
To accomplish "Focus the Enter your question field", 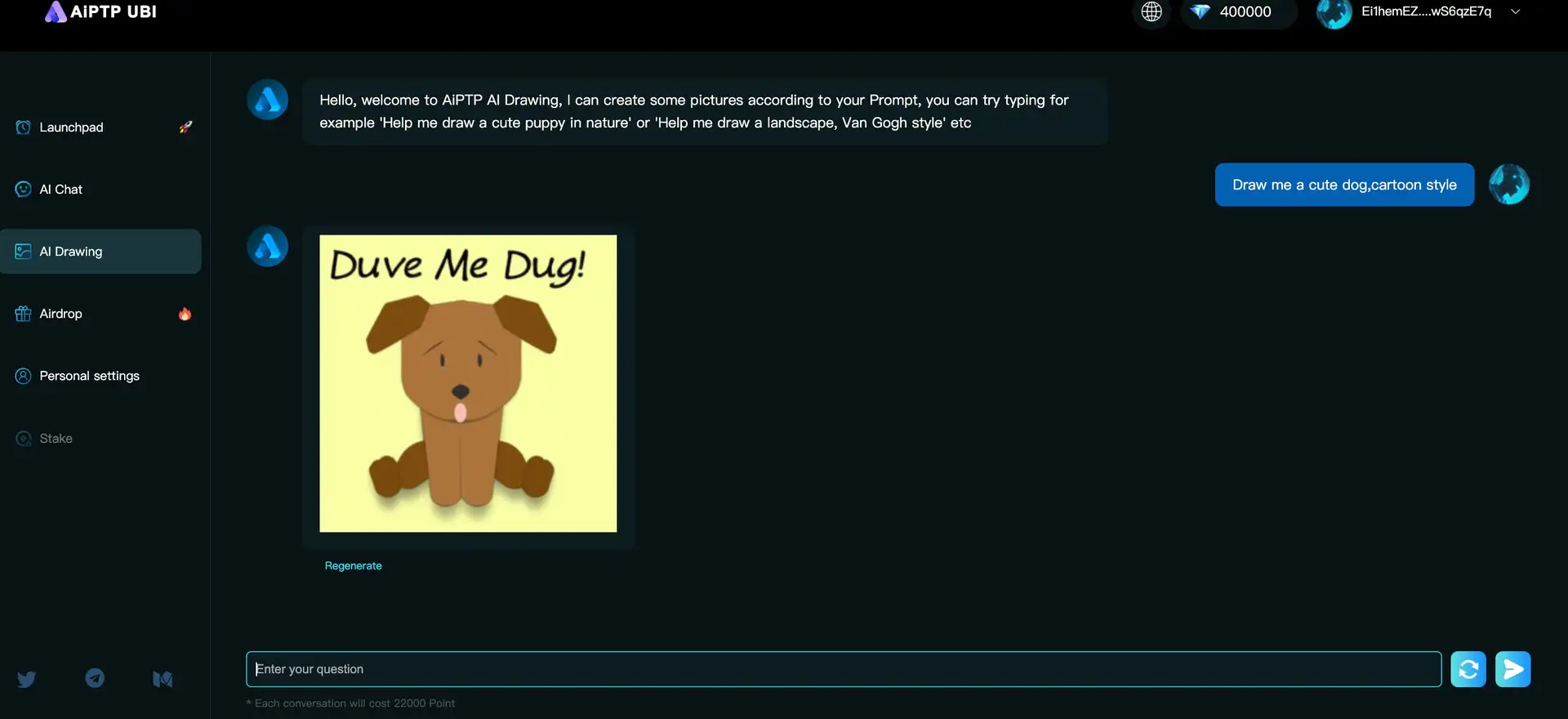I will (843, 669).
